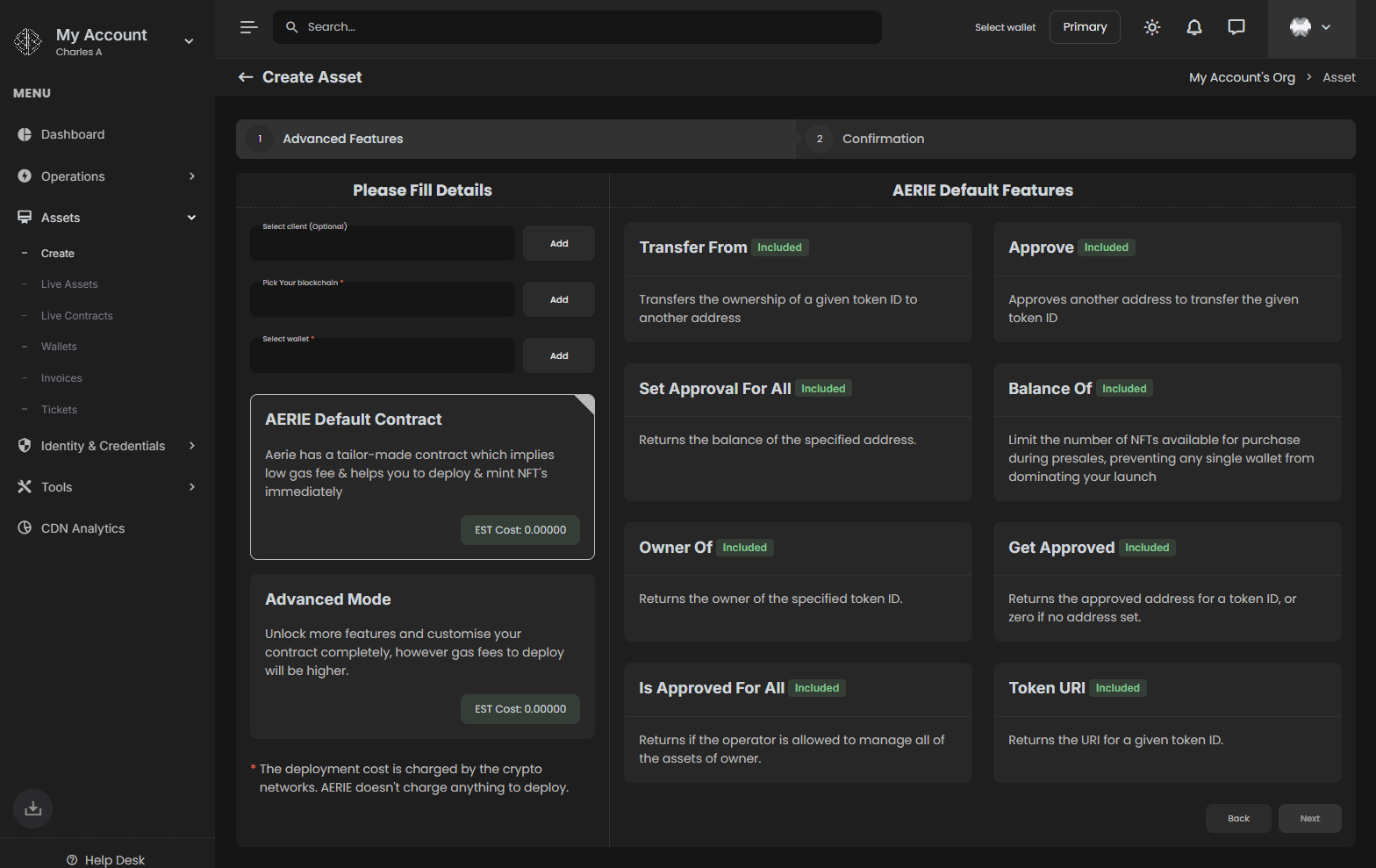Open the Select client dropdown field

tap(383, 243)
